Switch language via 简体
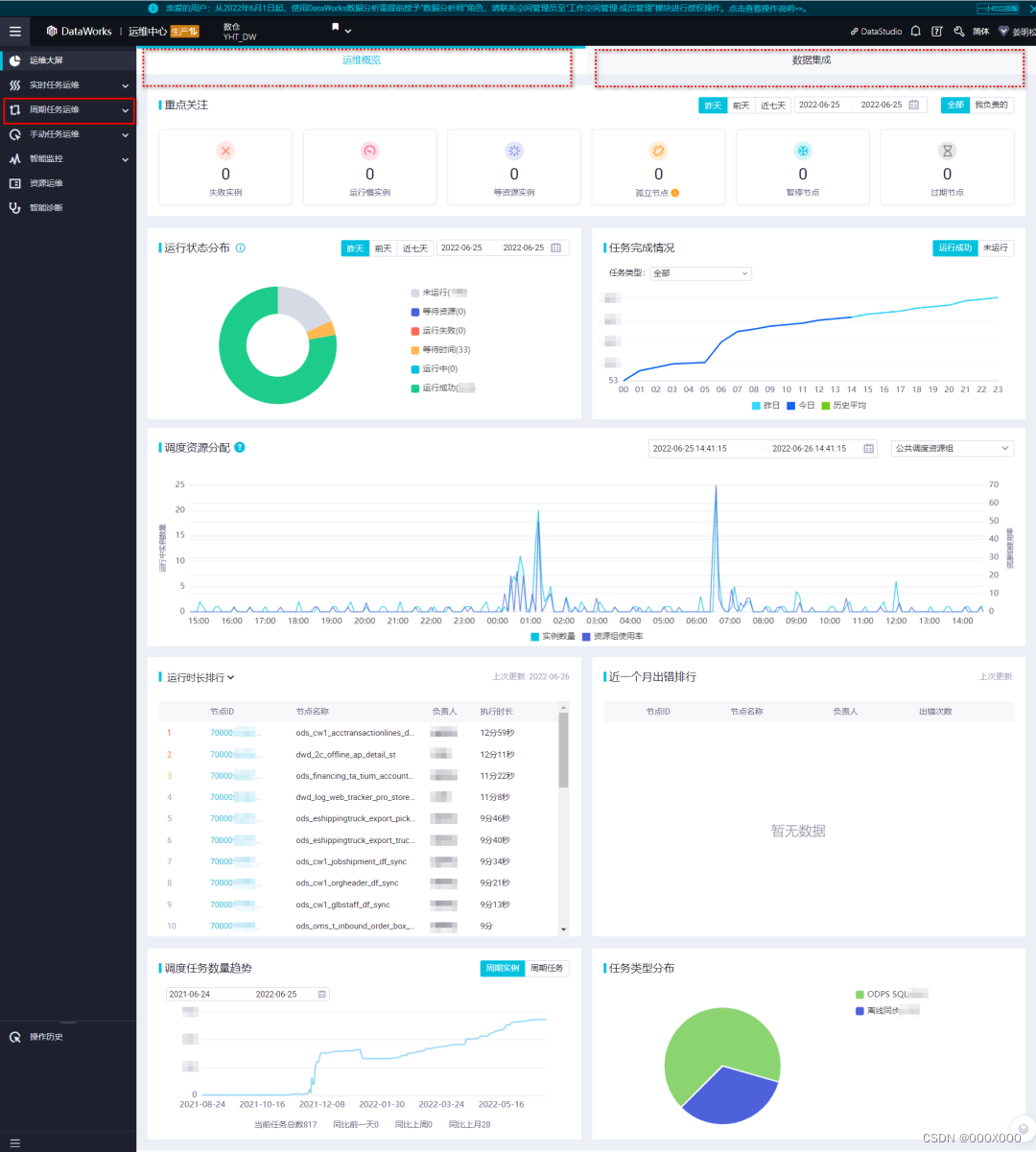The image size is (1036, 1152). (980, 32)
